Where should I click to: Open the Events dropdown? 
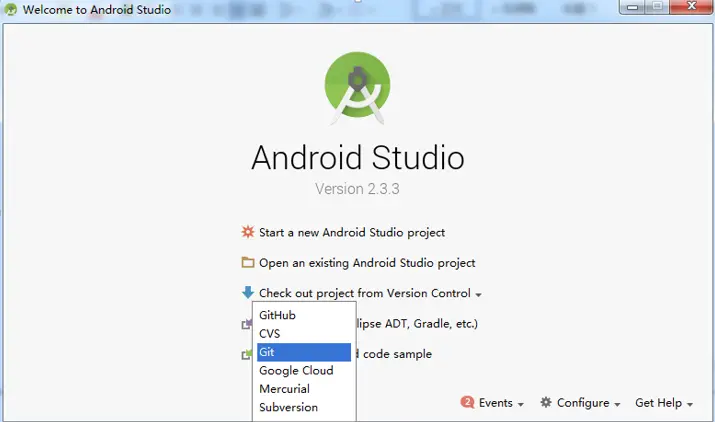(x=501, y=403)
